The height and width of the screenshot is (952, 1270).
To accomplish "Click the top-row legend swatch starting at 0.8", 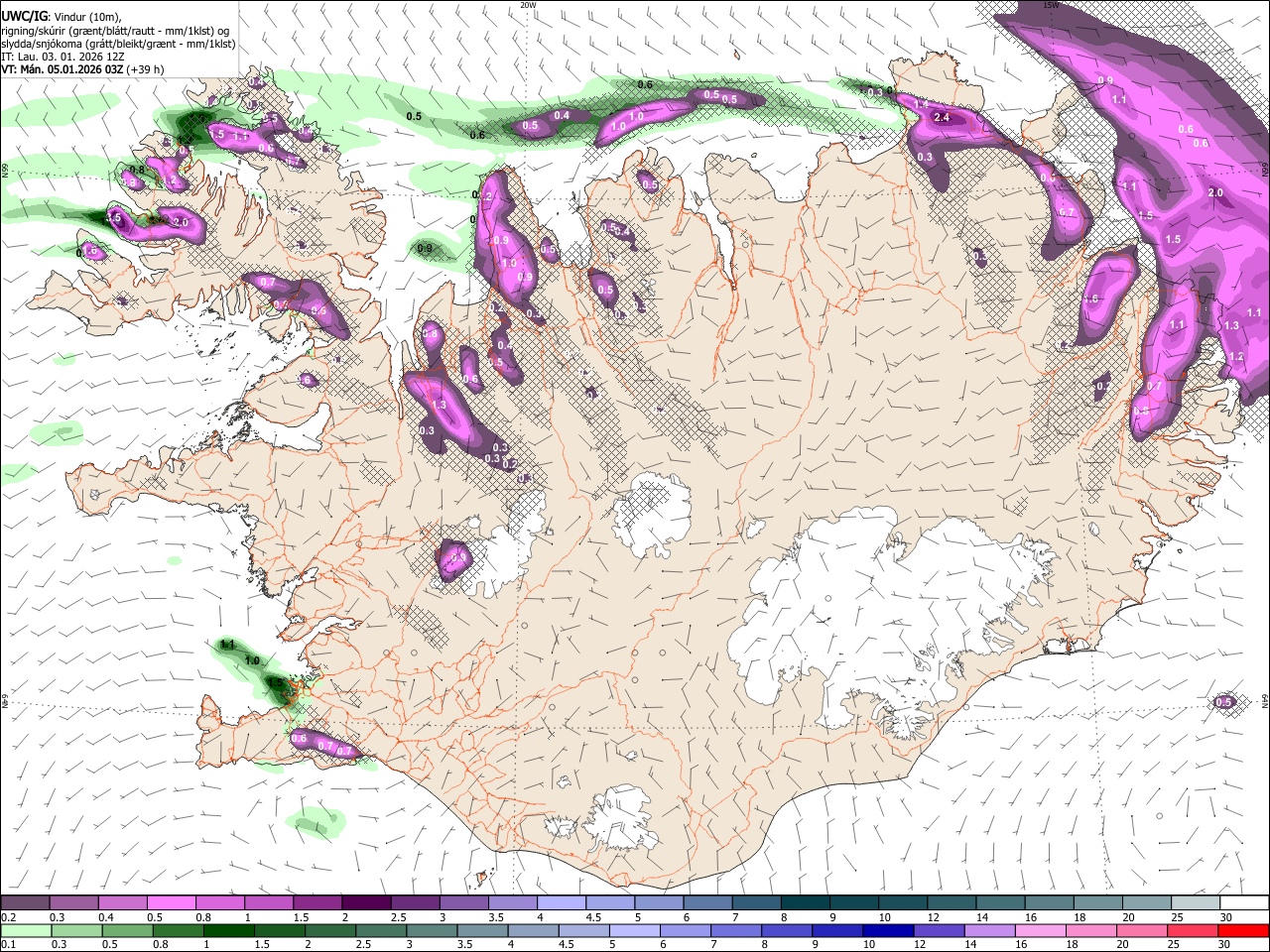I will pos(220,903).
